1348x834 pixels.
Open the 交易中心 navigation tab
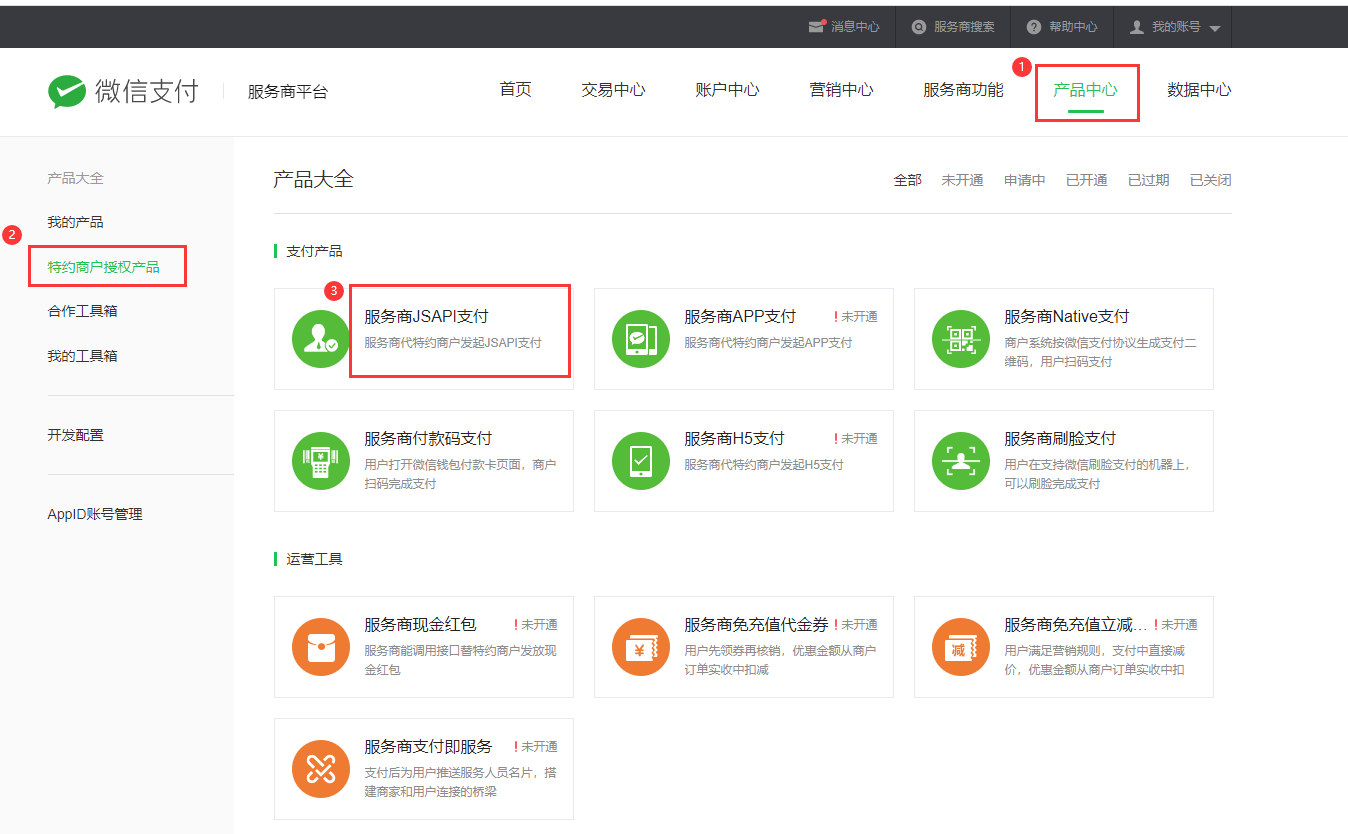613,90
